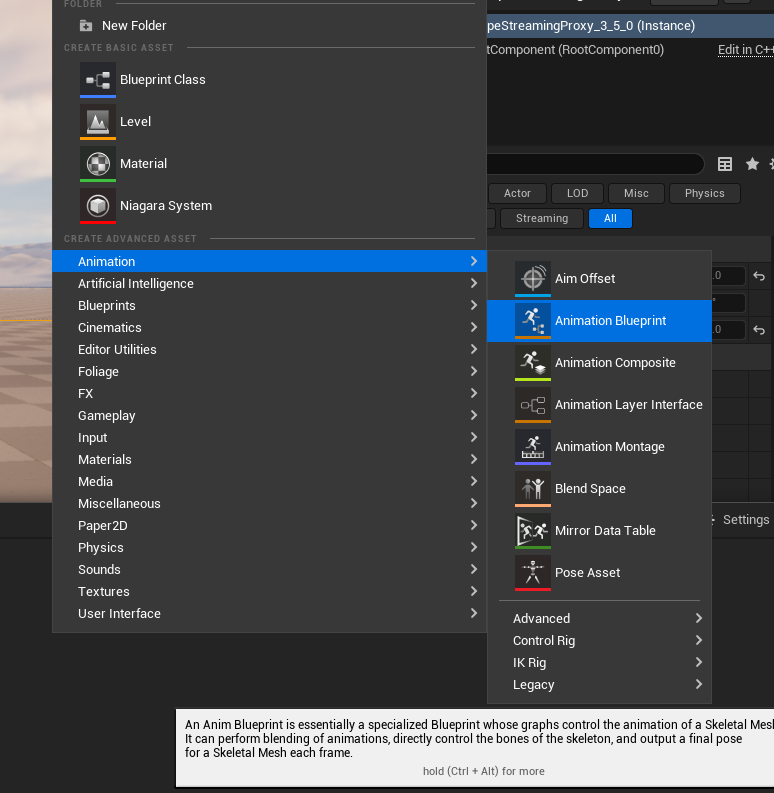This screenshot has height=793, width=774.
Task: Expand the IK Rig submenu arrow
Action: click(699, 662)
